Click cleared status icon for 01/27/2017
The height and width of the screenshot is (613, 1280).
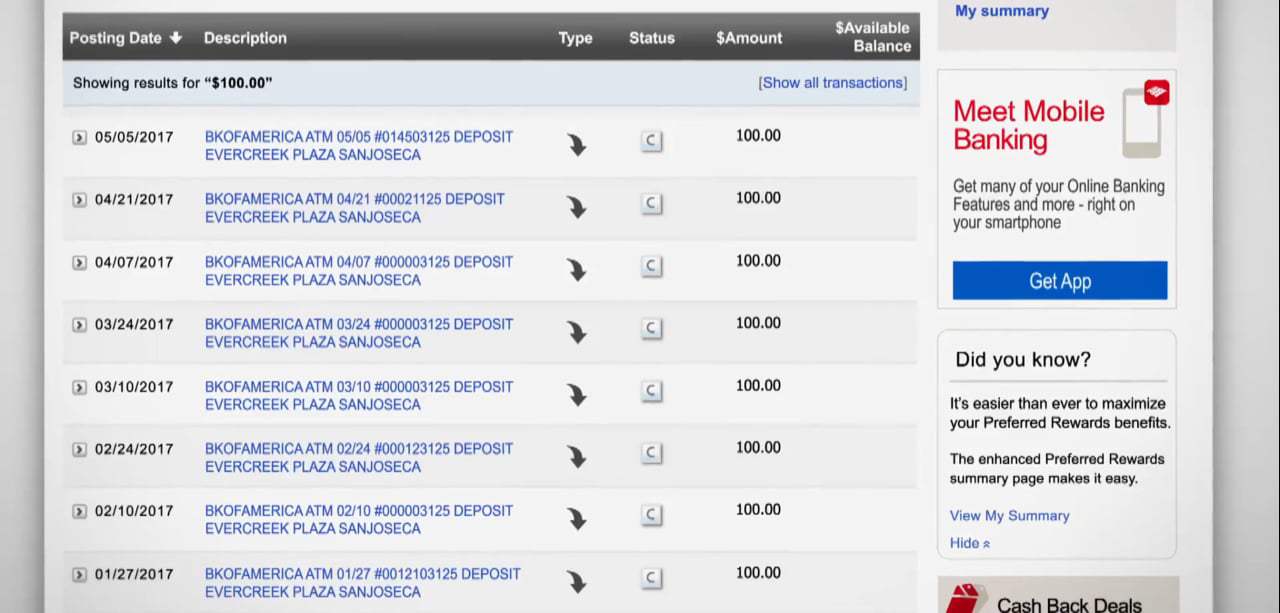(651, 578)
